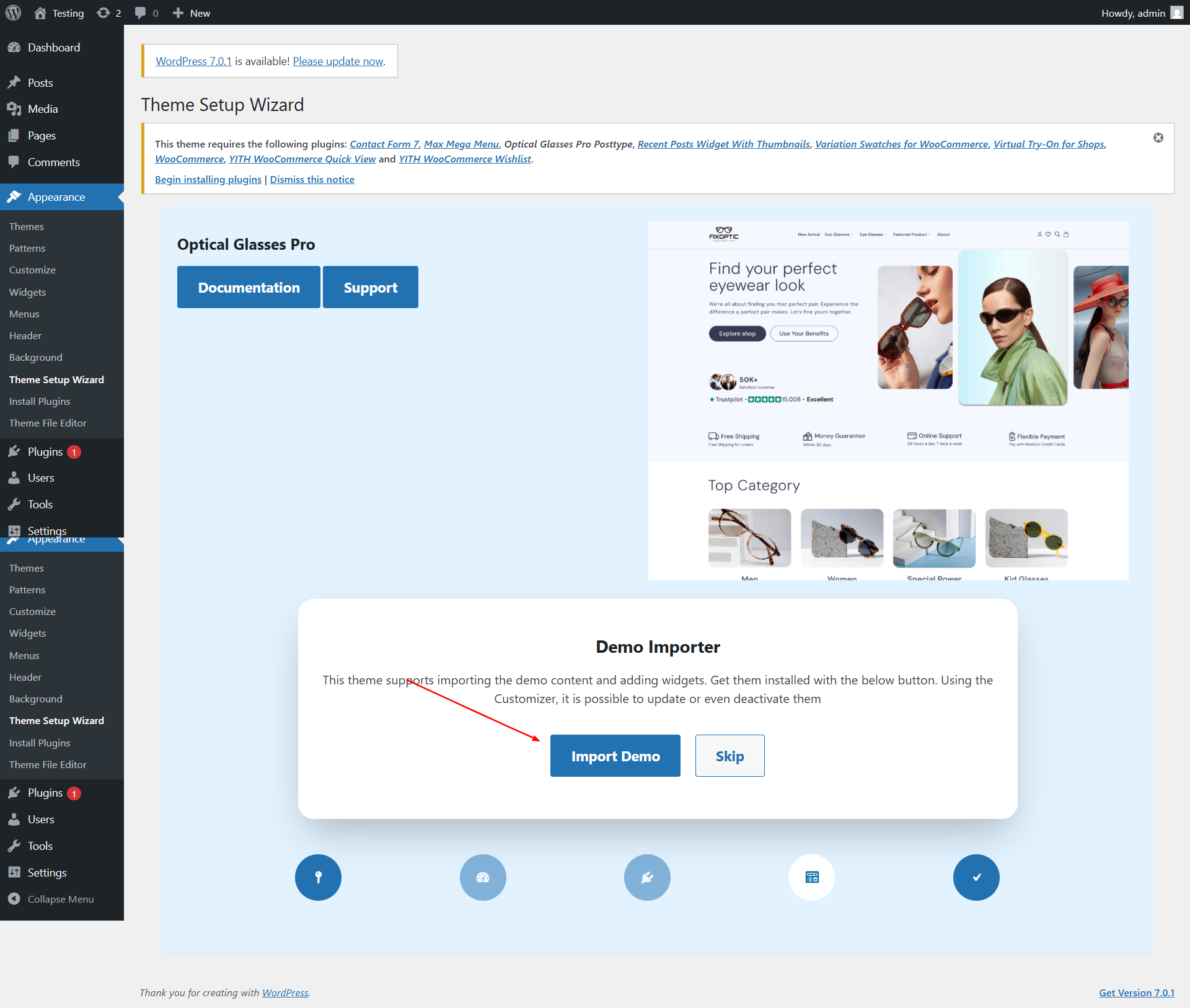Viewport: 1190px width, 1008px height.
Task: Click the WordPress link in the footer
Action: (x=285, y=993)
